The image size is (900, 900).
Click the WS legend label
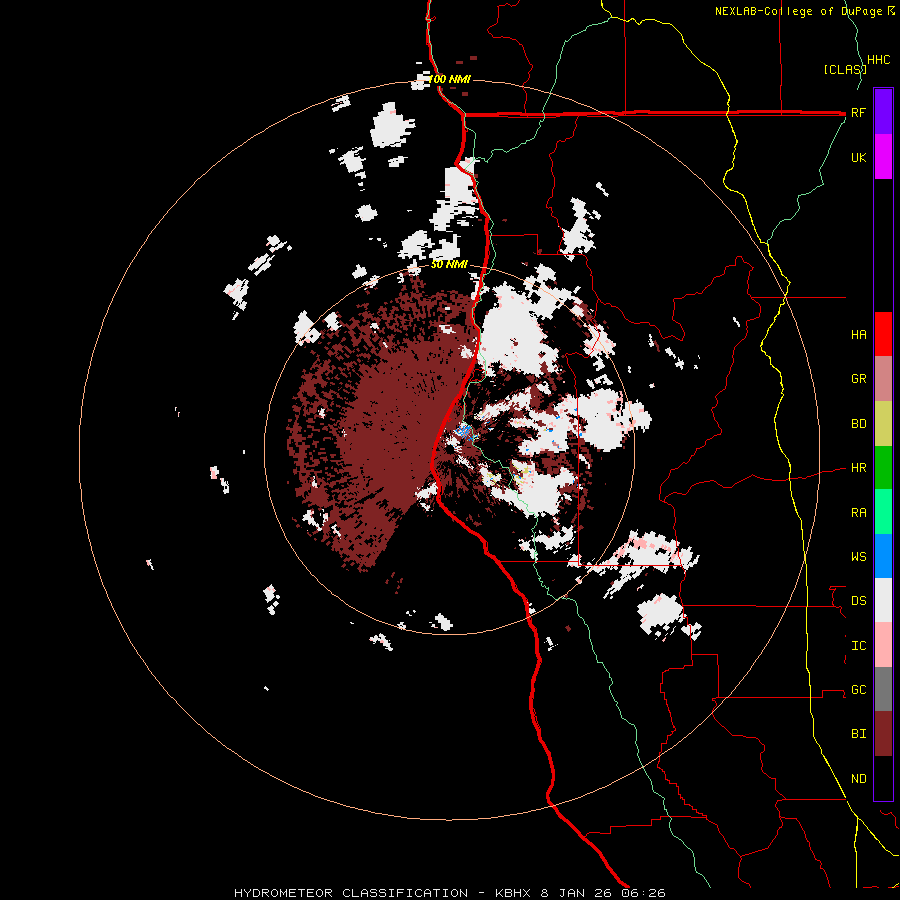[858, 556]
